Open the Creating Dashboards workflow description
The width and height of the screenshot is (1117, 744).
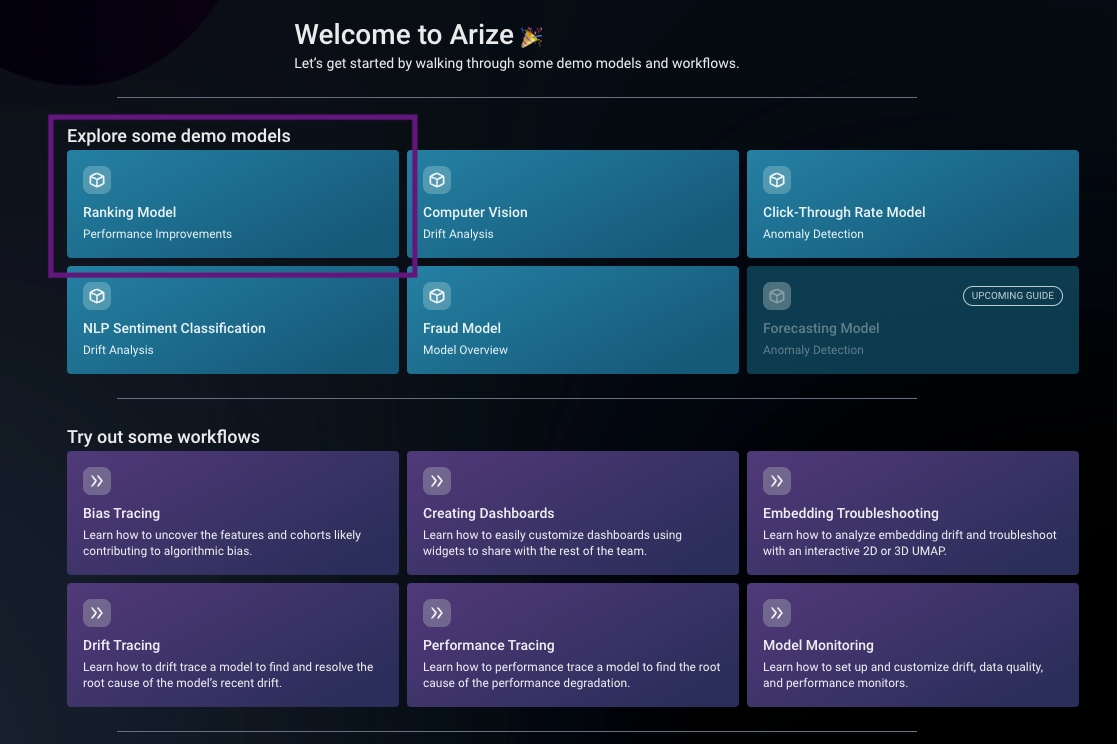[552, 543]
